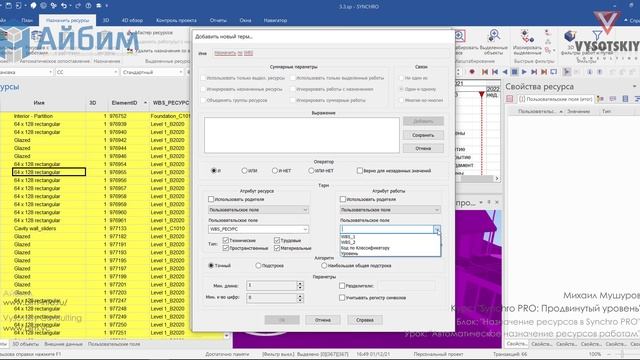Click the Redo arrow in the title bar
Screen dimensions: 640x360
pos(78,6)
